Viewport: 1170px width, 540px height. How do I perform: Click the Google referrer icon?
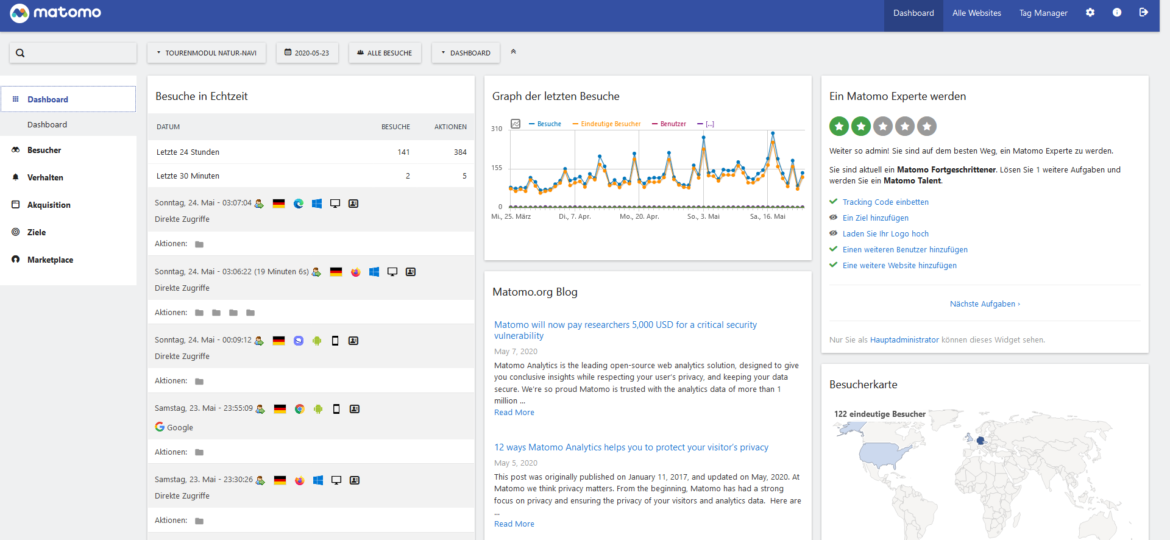(160, 427)
